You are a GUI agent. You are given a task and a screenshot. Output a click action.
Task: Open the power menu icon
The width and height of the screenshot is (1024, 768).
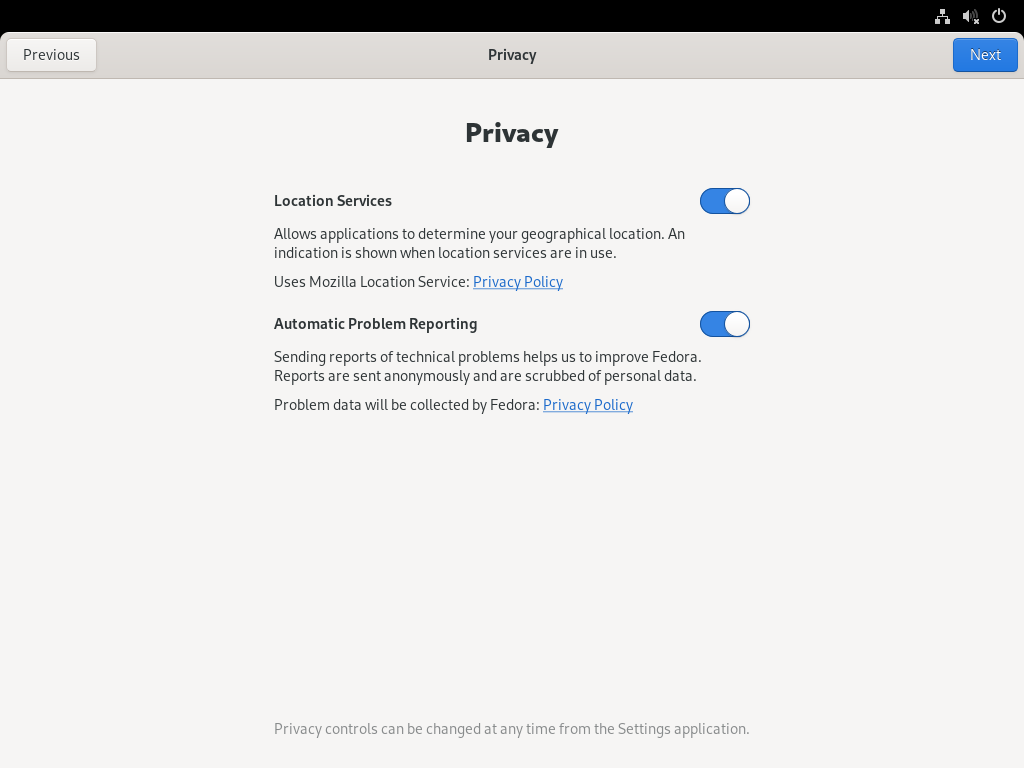(x=998, y=16)
